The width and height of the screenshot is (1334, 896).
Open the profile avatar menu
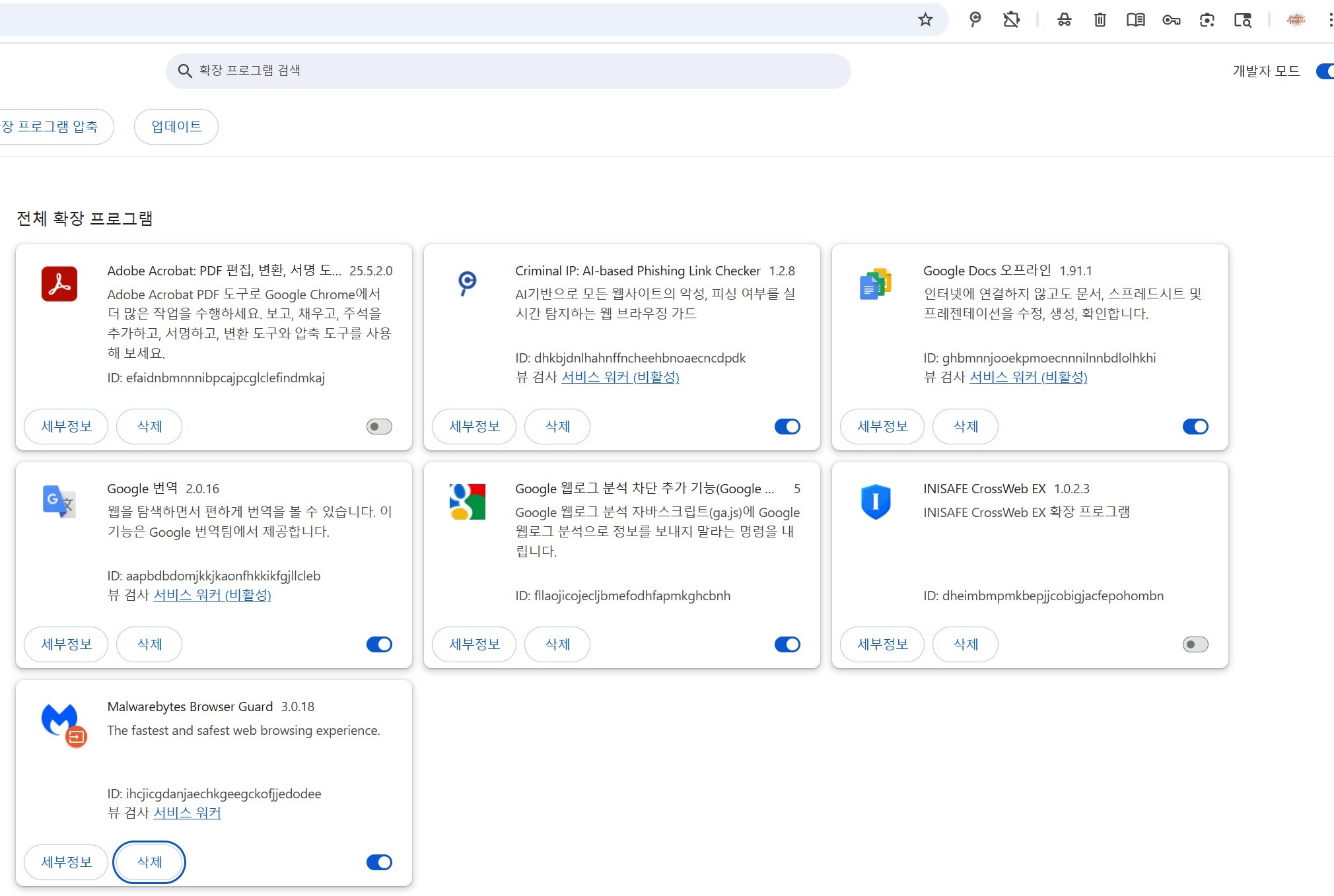1296,20
